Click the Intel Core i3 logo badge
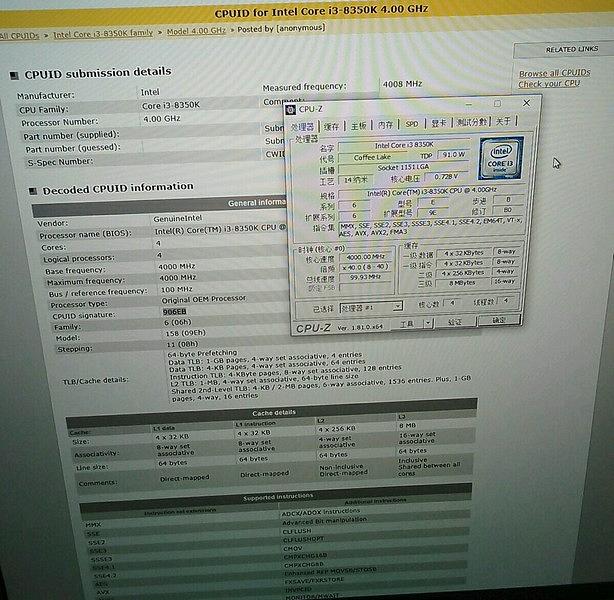This screenshot has height=600, width=614. (x=501, y=158)
